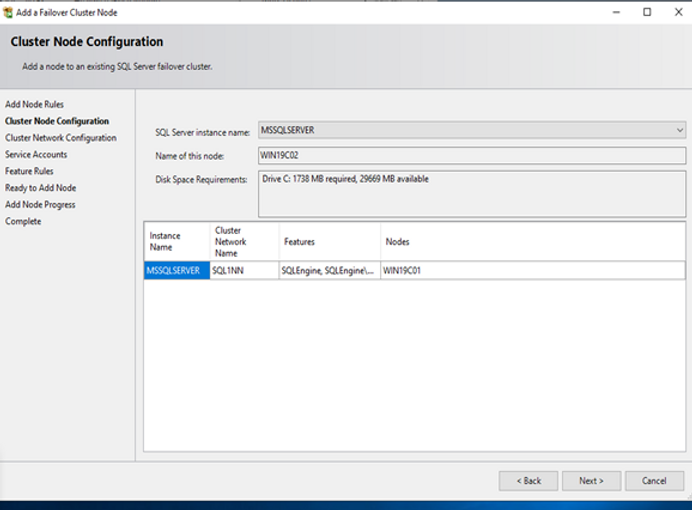Select Cluster Node Configuration step
Image resolution: width=692 pixels, height=510 pixels.
click(57, 121)
